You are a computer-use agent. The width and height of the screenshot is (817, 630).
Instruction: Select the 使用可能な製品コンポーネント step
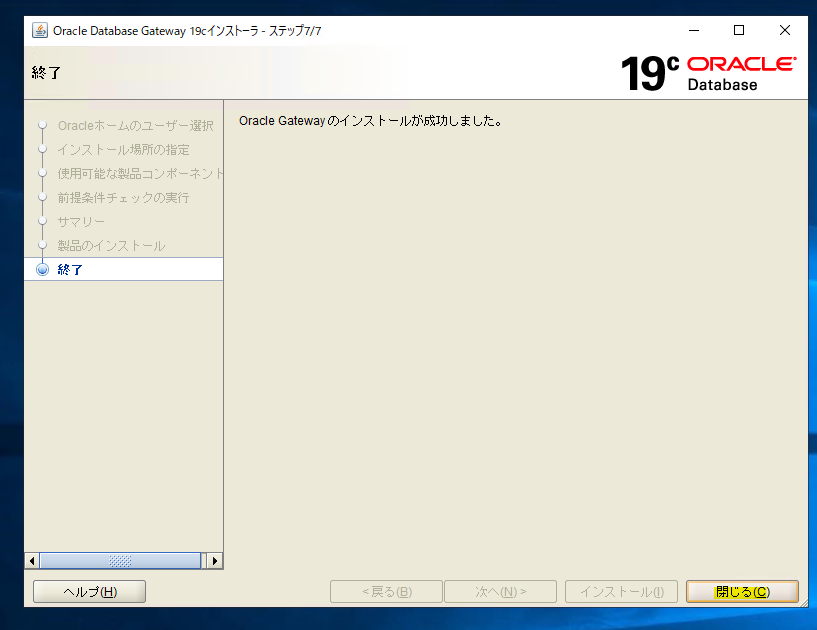coord(140,174)
